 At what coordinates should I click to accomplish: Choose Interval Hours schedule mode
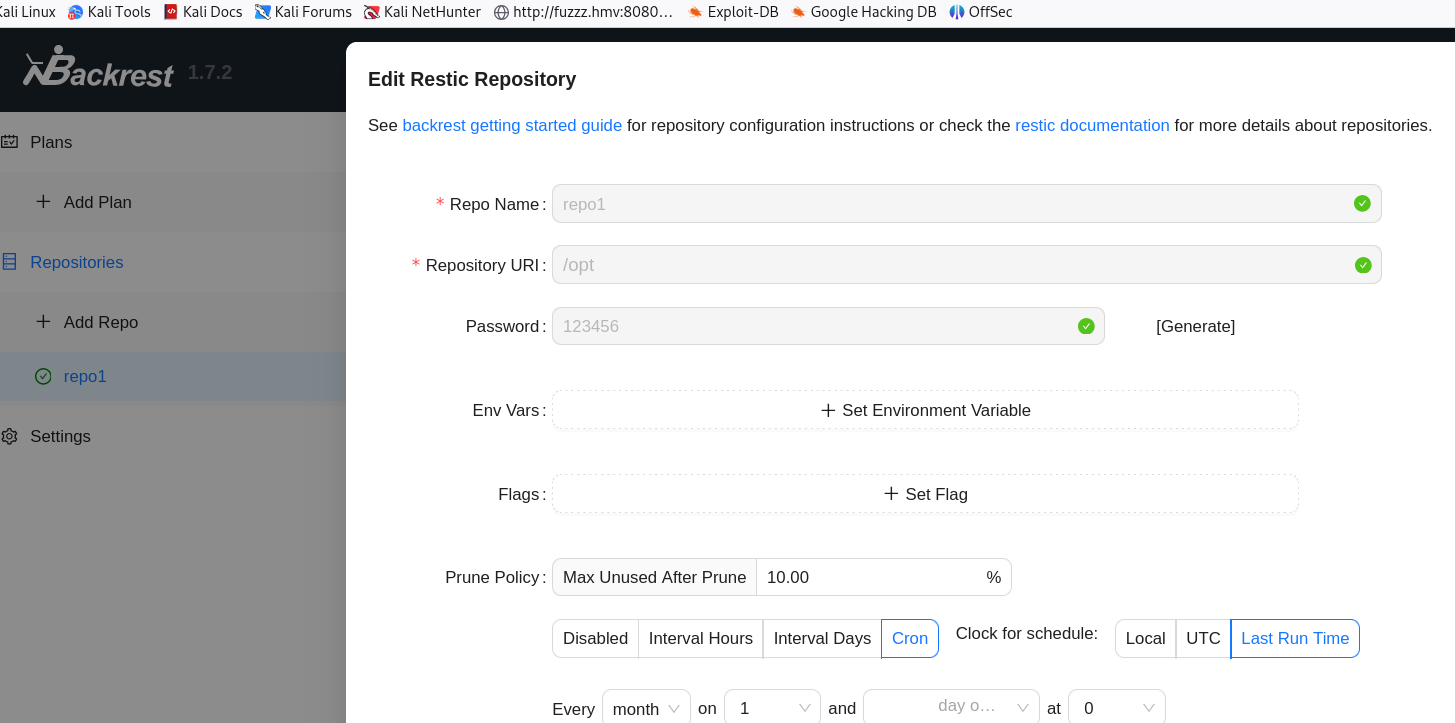point(700,638)
